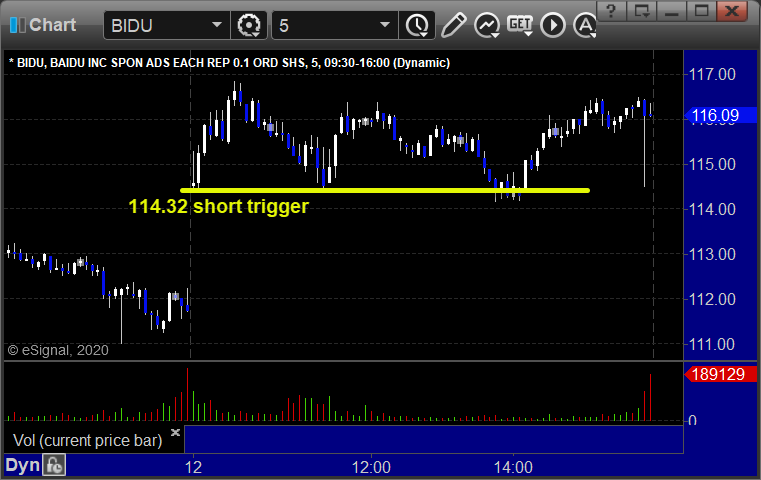This screenshot has height=480, width=761.
Task: Click the Chart window icon
Action: tap(17, 25)
